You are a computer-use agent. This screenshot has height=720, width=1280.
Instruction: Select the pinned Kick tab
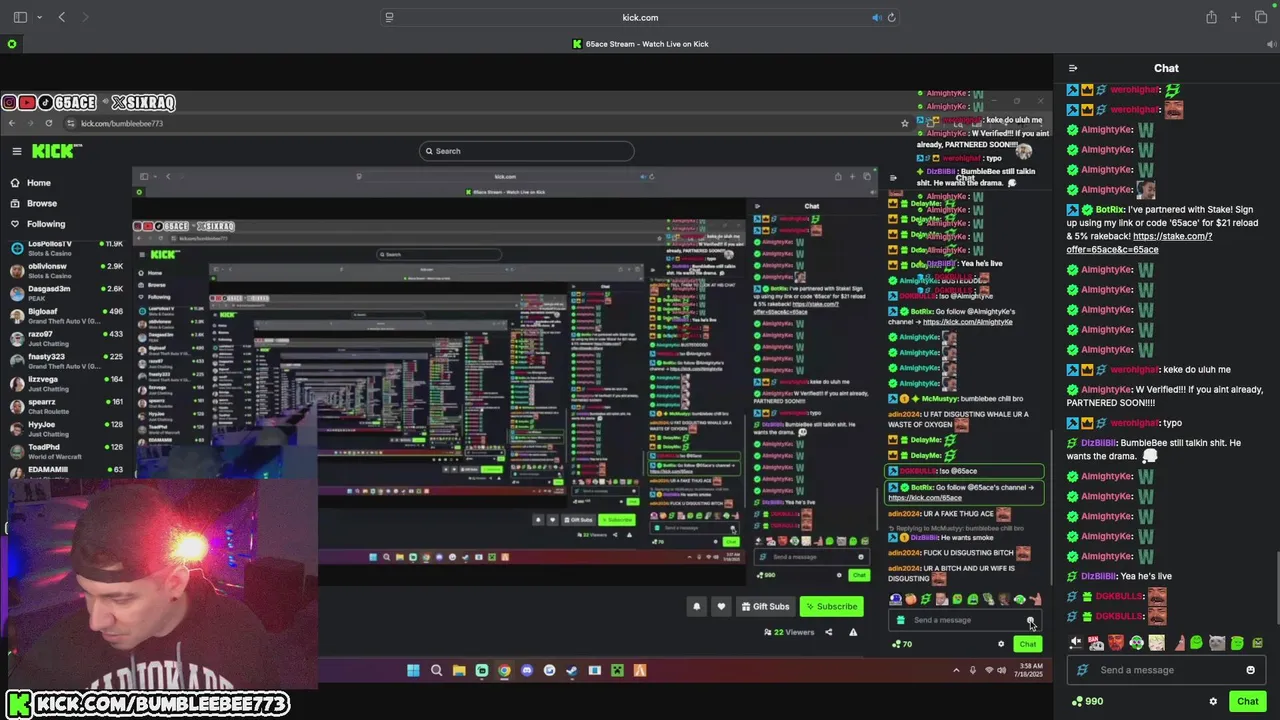[12, 44]
